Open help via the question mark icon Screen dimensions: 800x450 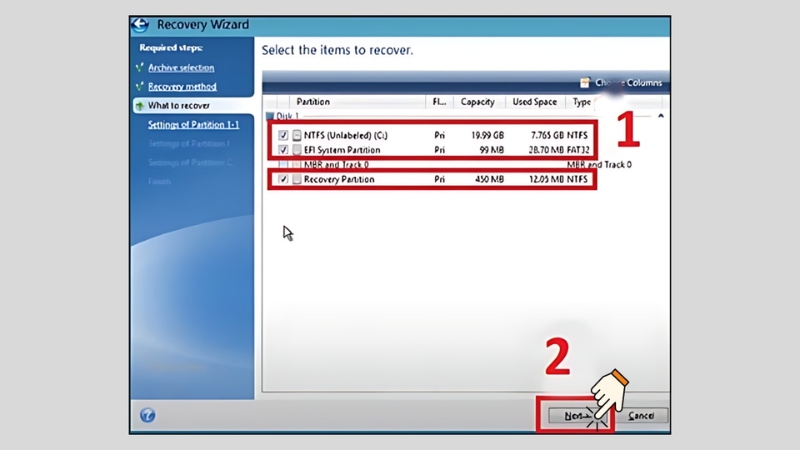(147, 415)
